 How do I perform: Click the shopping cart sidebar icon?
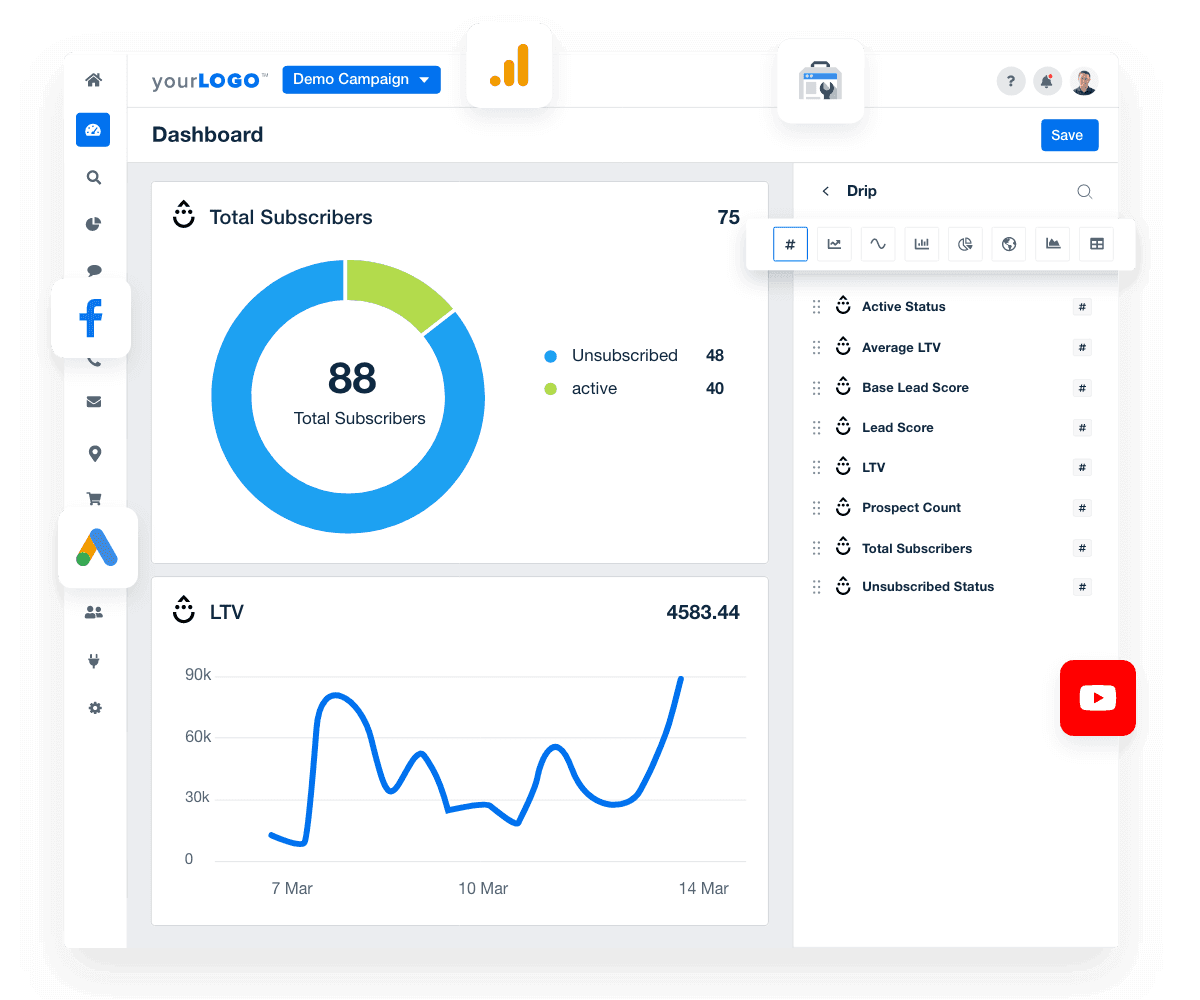pos(93,498)
